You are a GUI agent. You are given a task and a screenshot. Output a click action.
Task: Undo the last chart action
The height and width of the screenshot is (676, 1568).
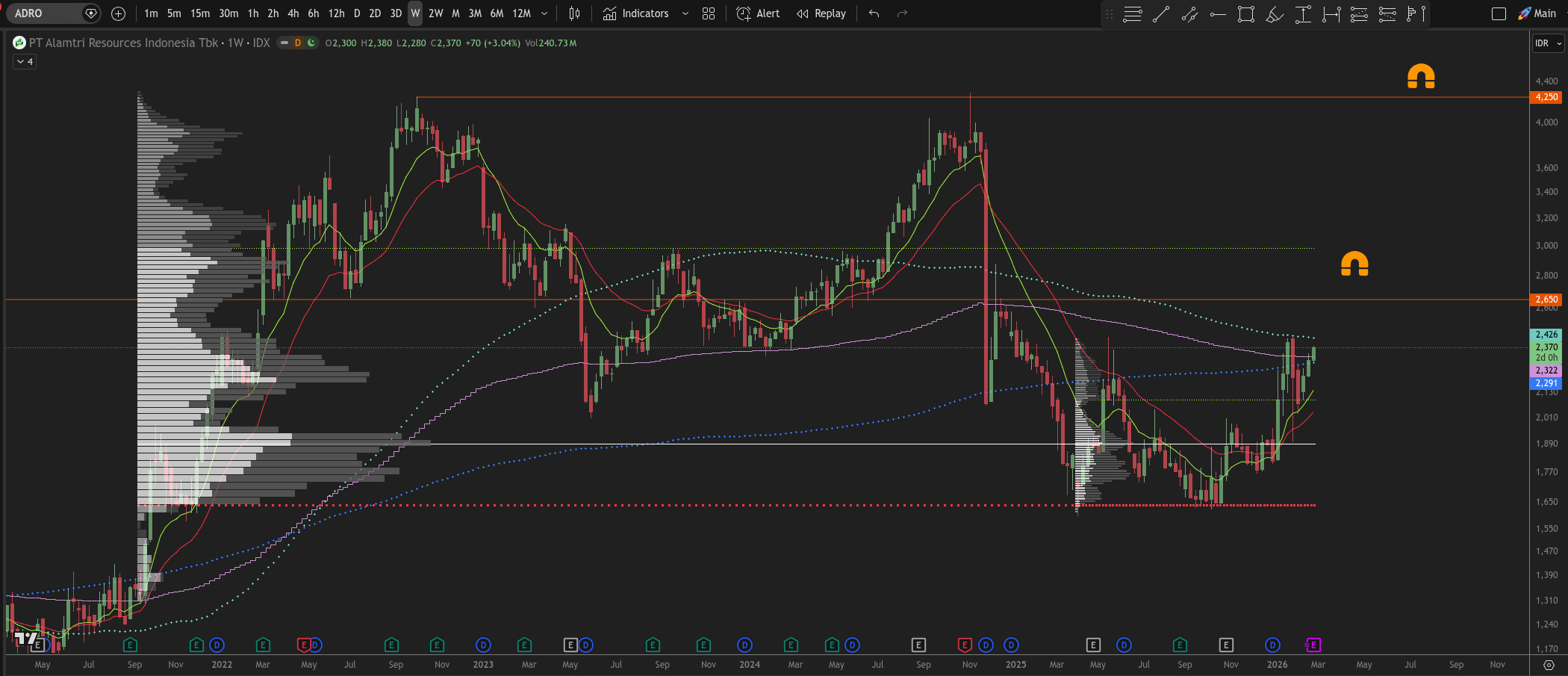tap(874, 13)
